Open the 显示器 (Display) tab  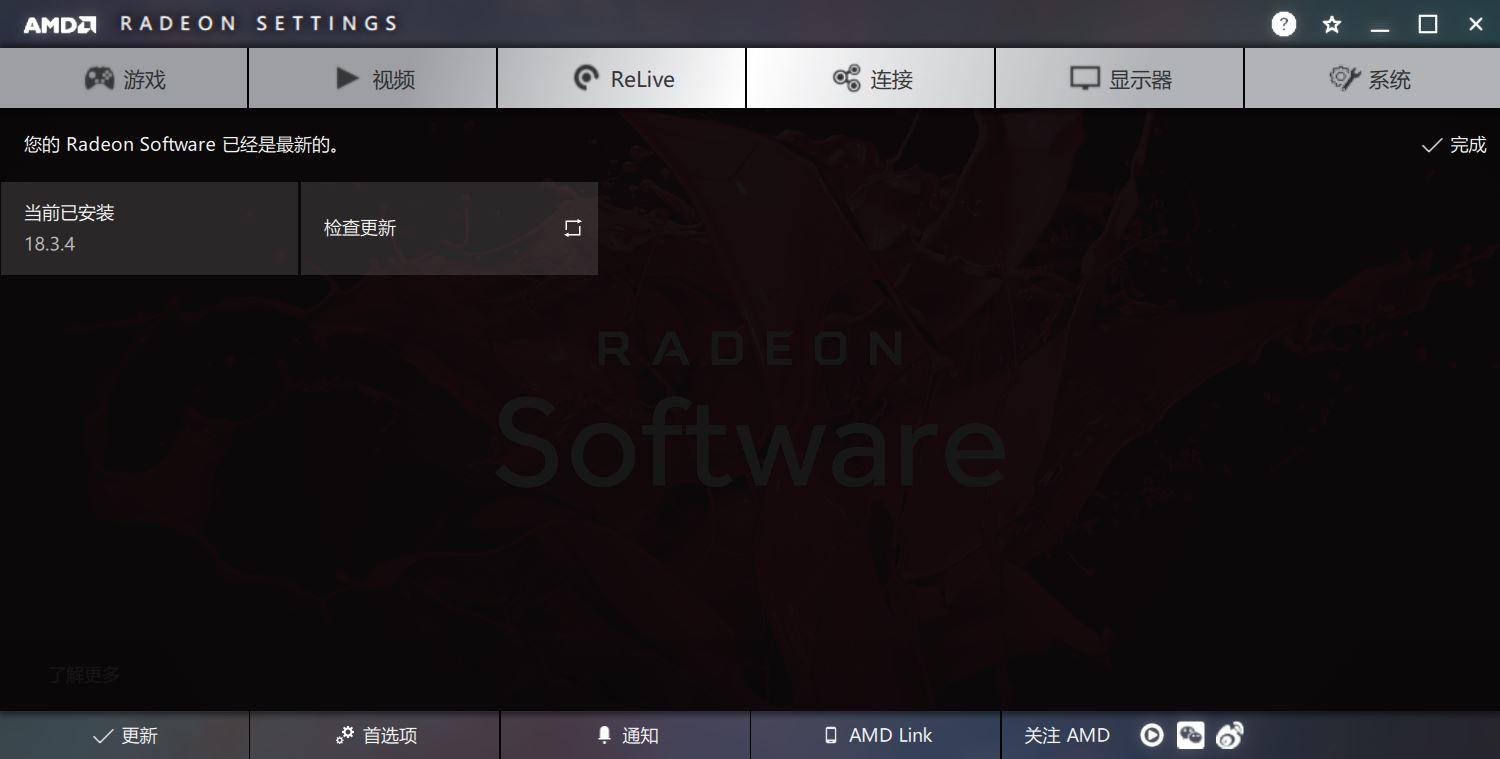point(1120,78)
